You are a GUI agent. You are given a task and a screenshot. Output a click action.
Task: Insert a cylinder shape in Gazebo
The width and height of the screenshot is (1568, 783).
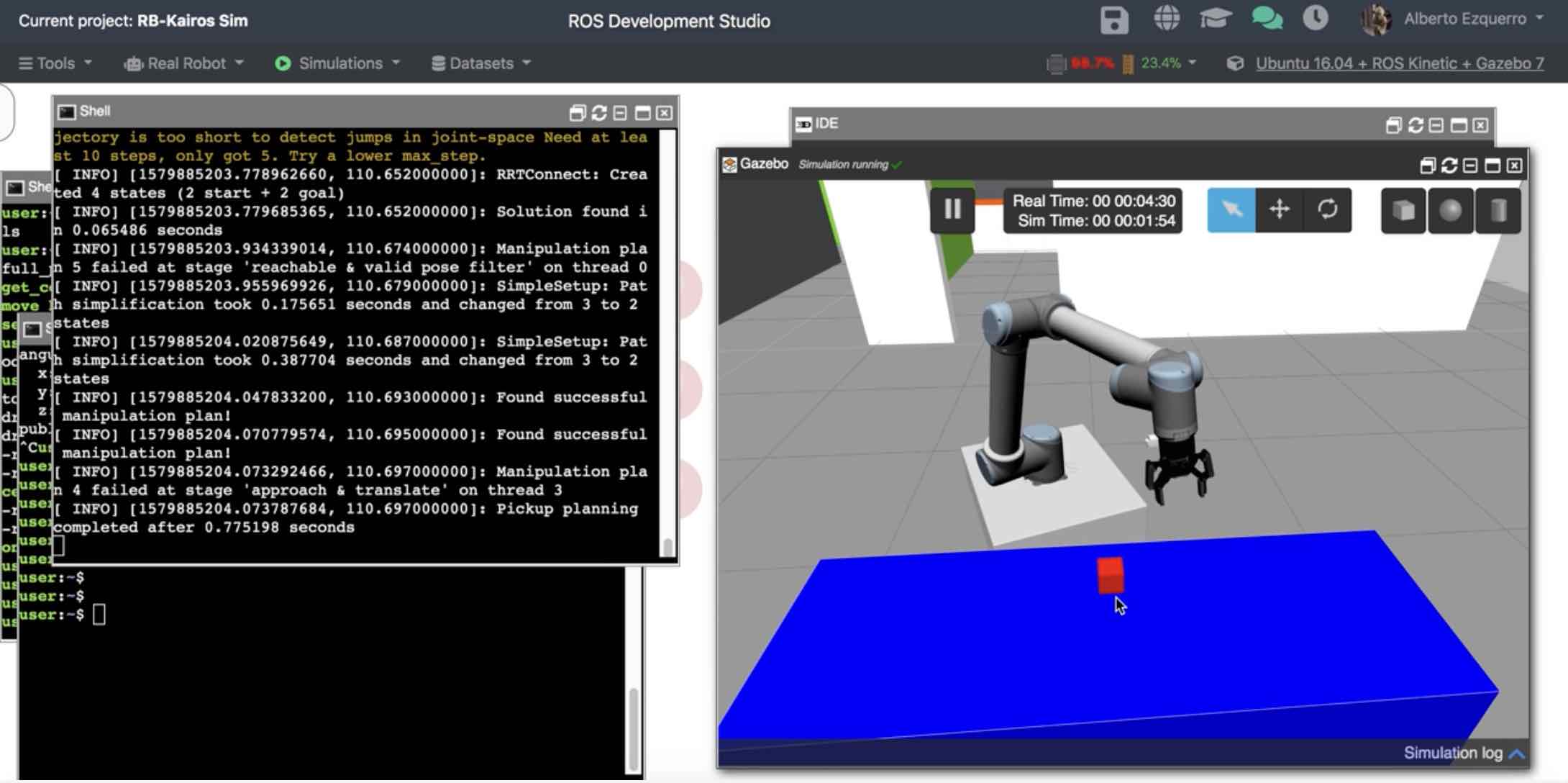coord(1498,210)
